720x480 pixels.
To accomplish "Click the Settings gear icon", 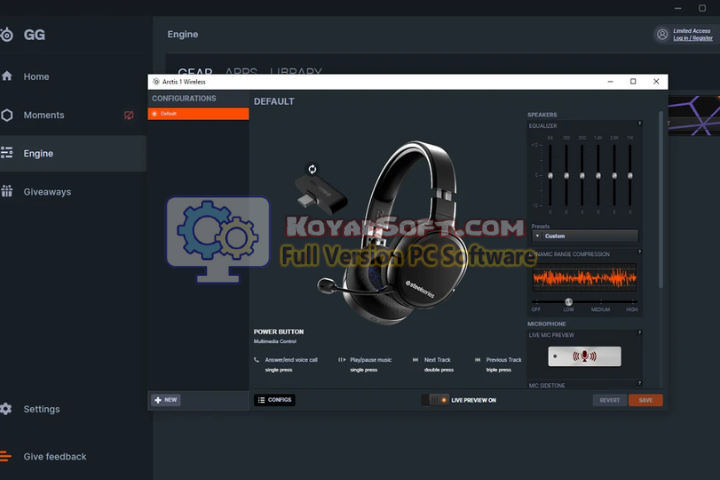I will click(x=6, y=408).
